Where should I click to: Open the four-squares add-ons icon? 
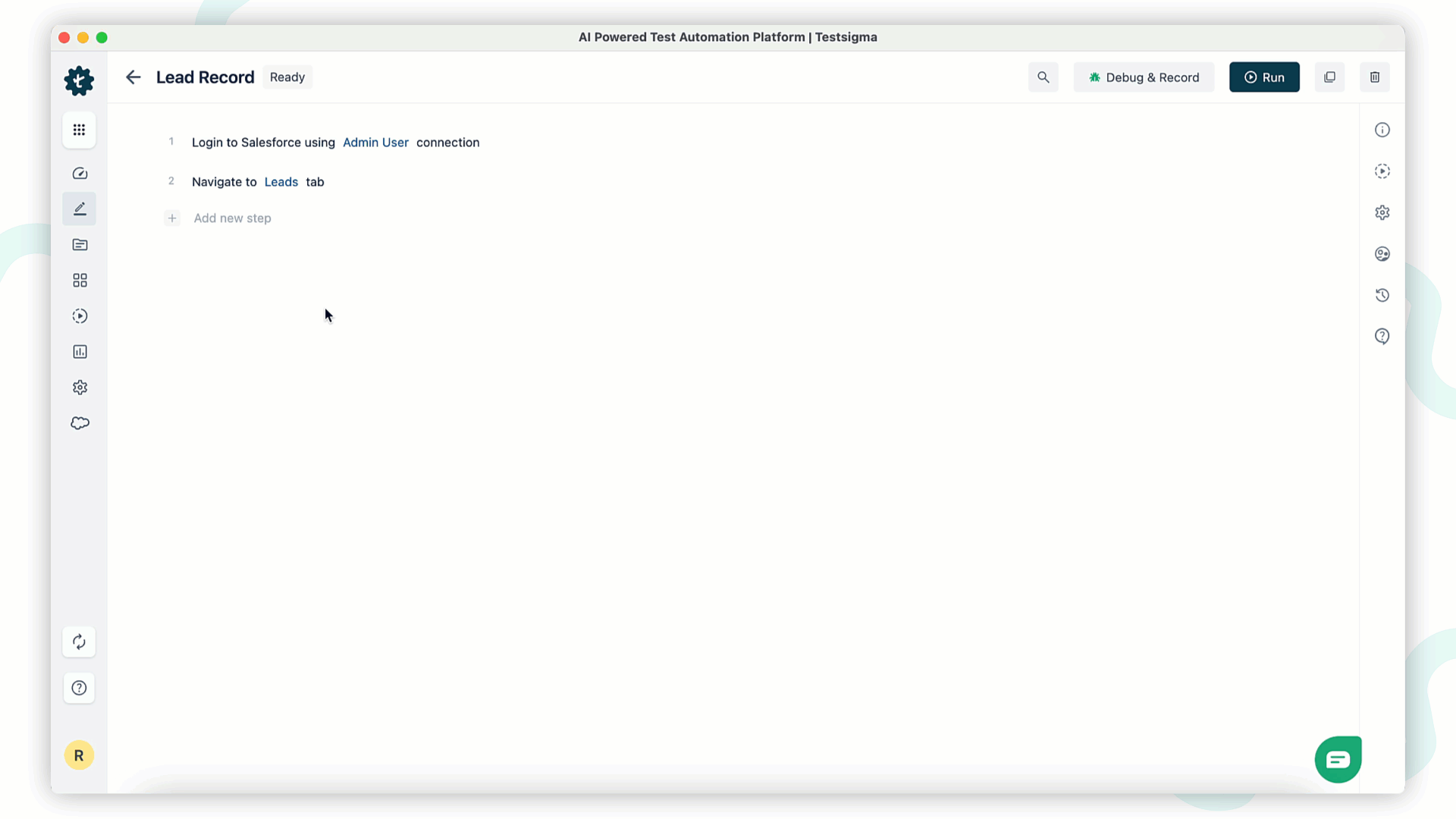80,281
